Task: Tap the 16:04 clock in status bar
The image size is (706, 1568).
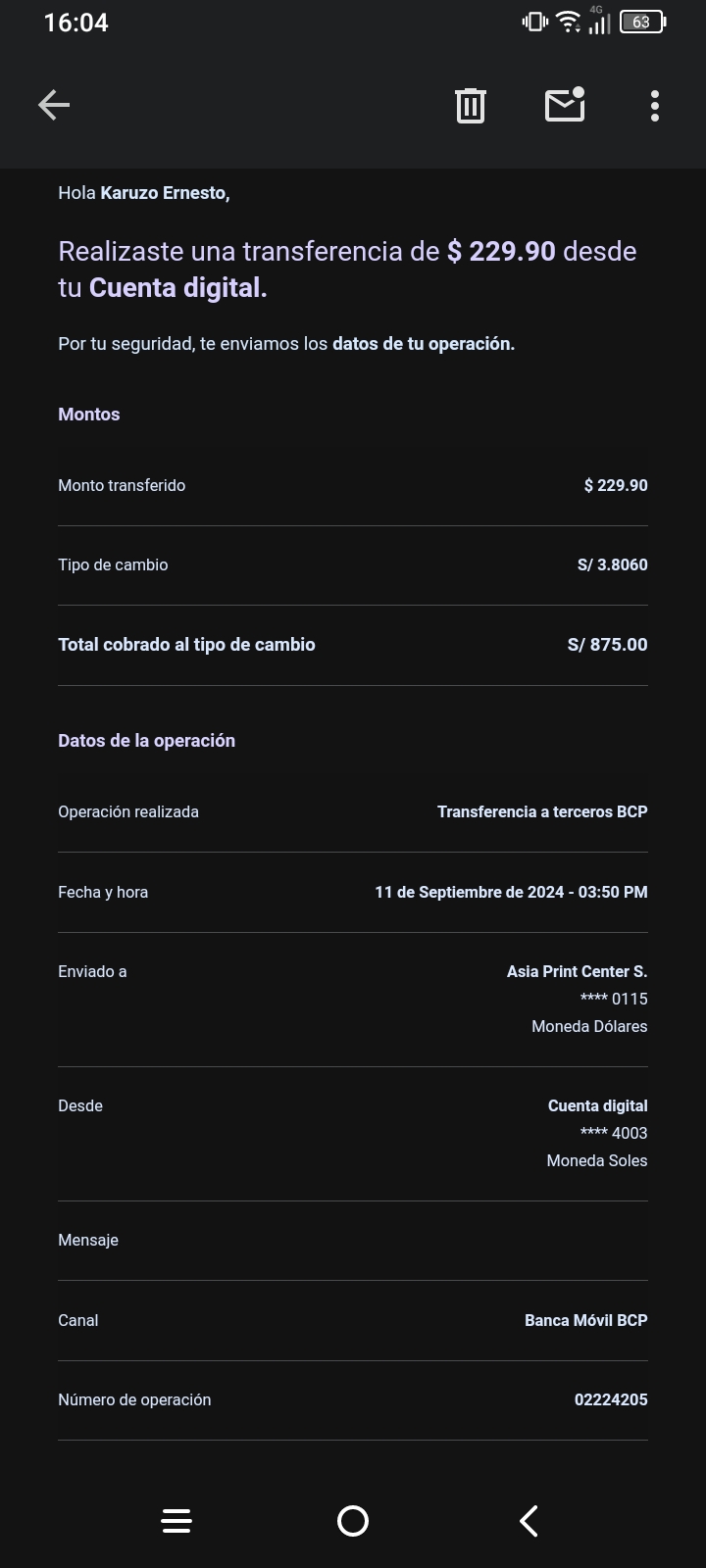Action: 76,23
